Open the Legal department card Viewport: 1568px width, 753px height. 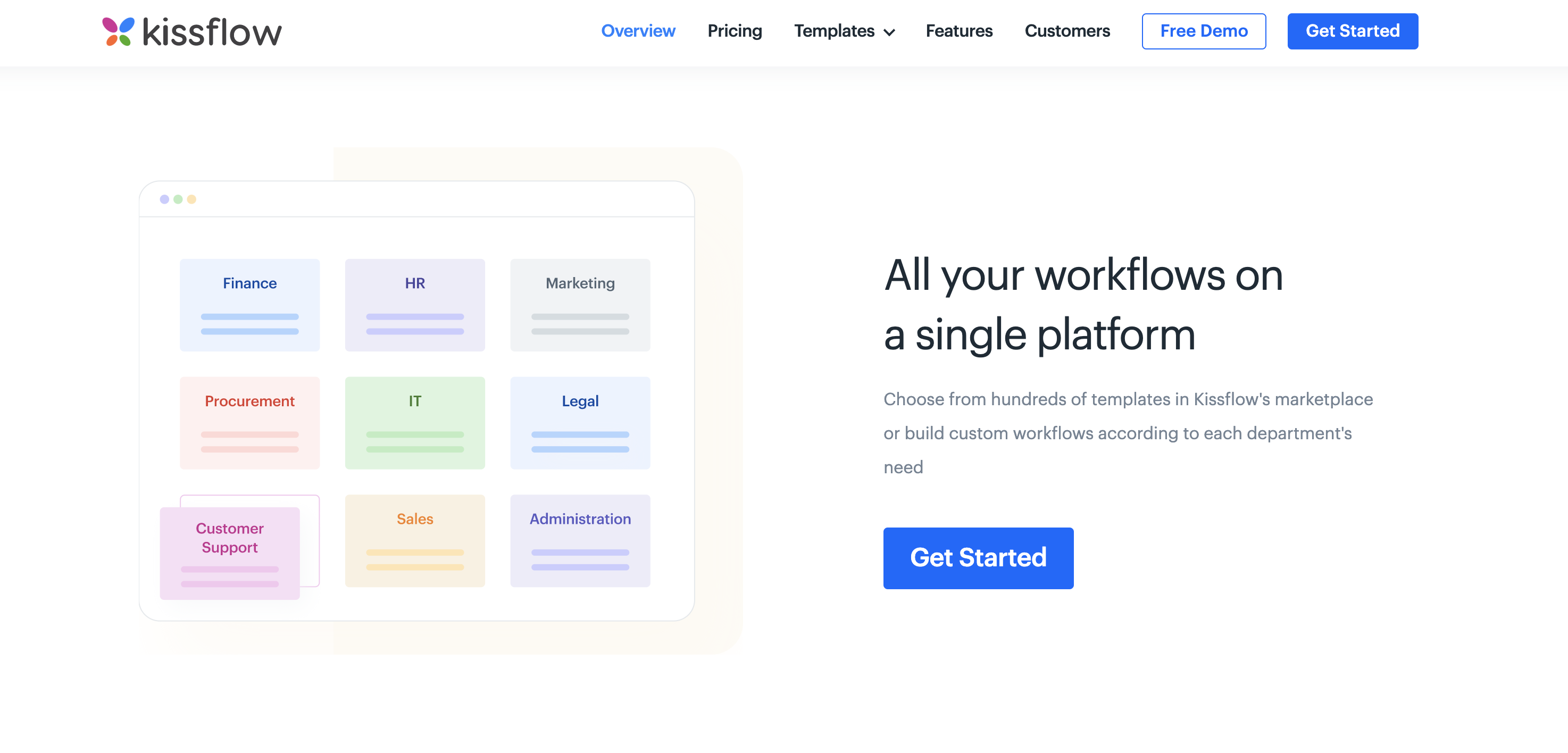coord(579,422)
